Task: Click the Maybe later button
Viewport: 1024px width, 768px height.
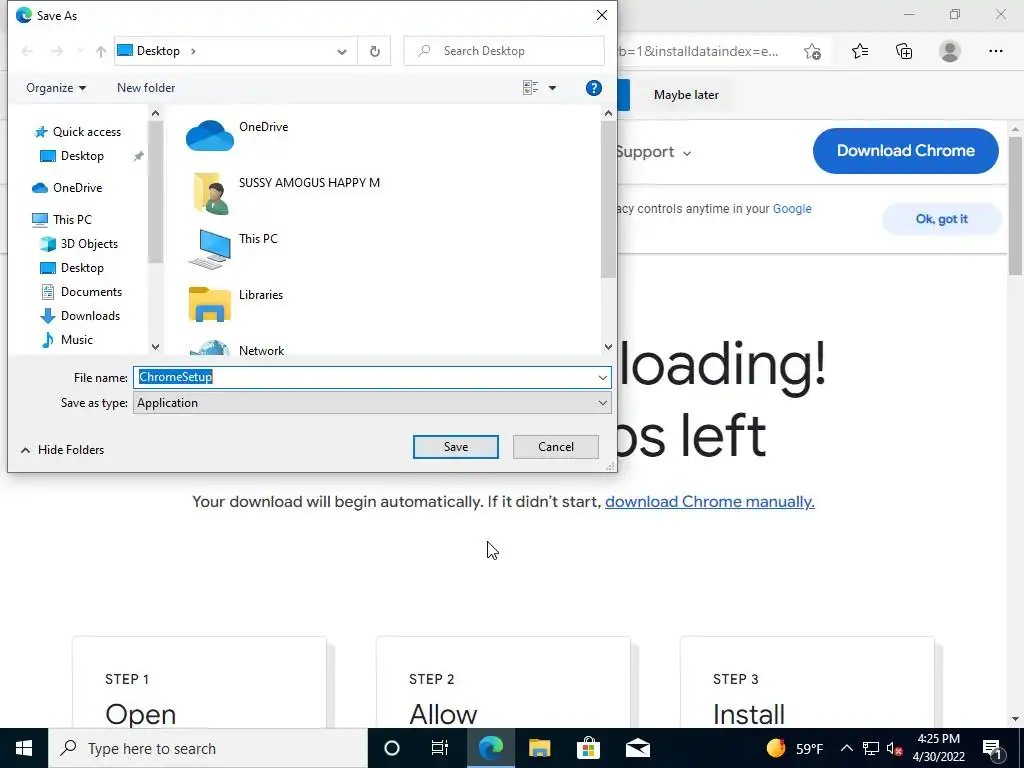Action: [686, 95]
